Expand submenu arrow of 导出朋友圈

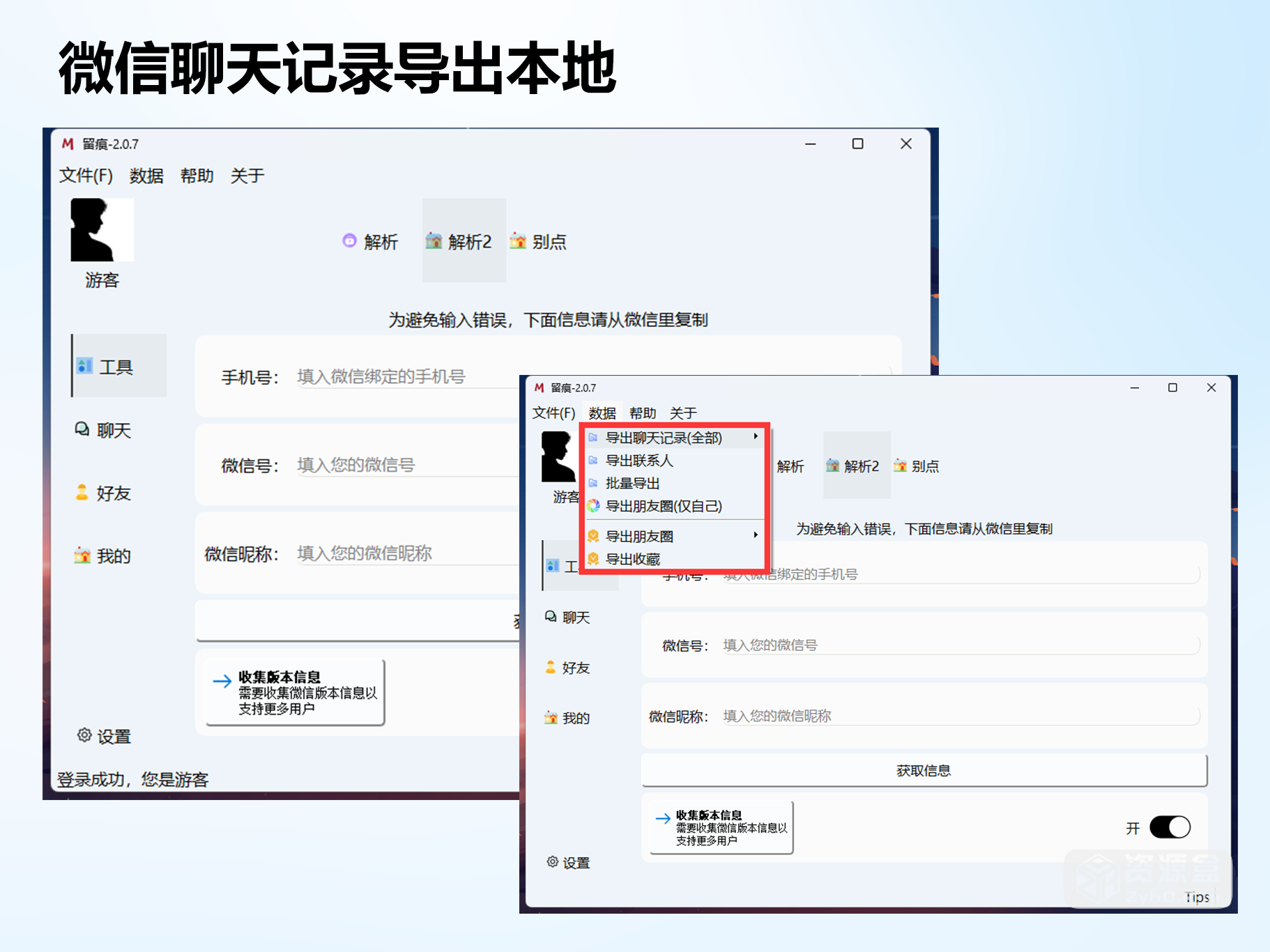tap(756, 535)
